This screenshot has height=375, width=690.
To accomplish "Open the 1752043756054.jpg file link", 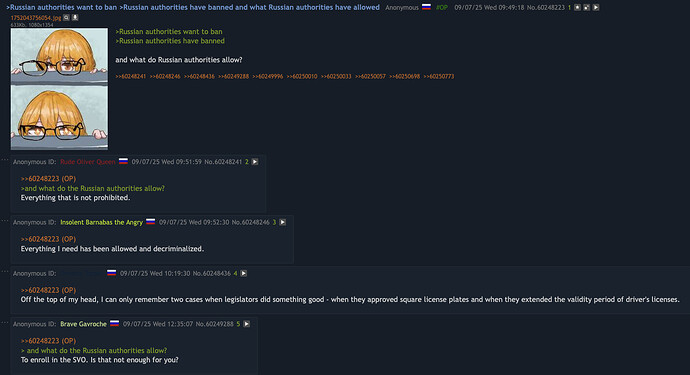I will tap(36, 18).
